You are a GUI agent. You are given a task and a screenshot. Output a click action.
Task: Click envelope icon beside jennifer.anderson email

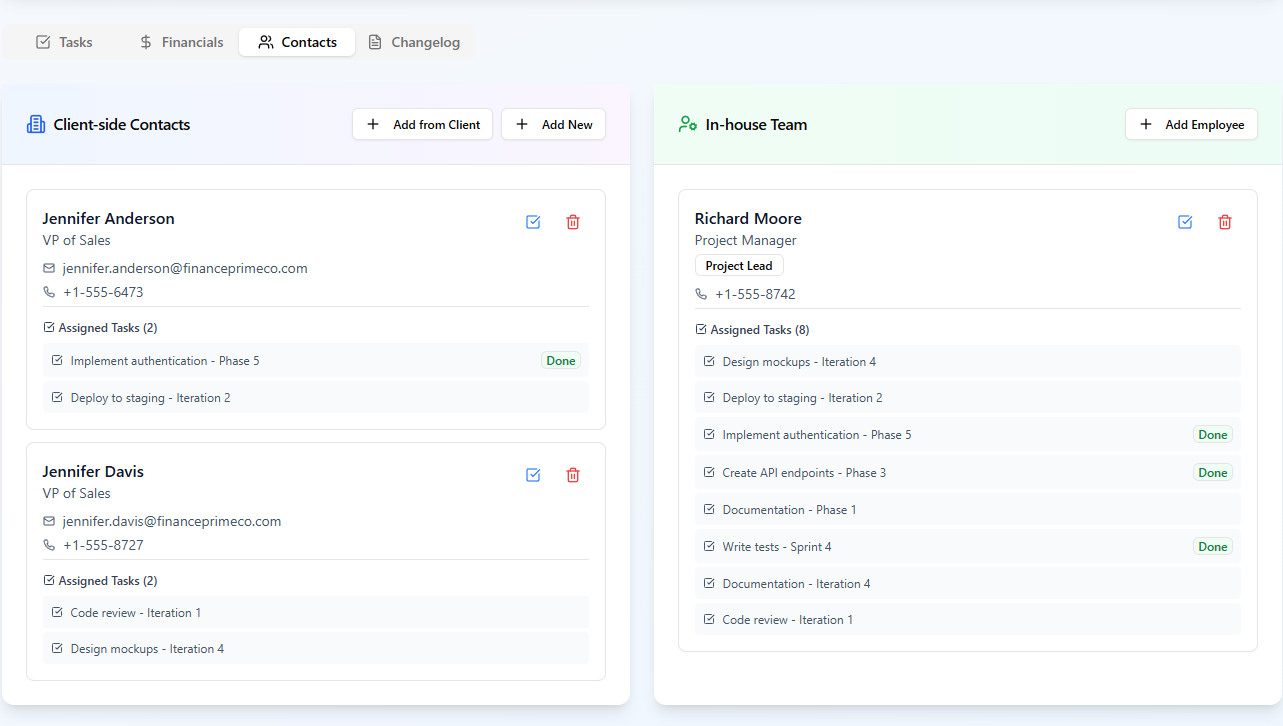pos(49,268)
